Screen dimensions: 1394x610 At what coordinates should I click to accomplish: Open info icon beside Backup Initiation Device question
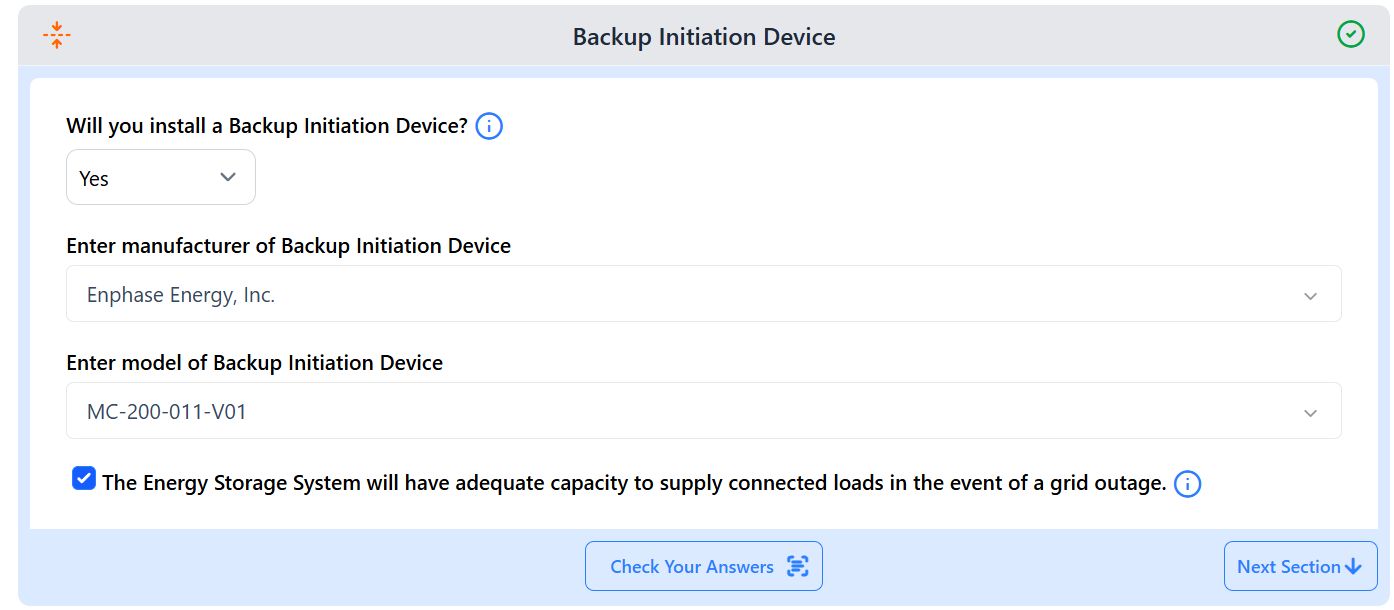tap(489, 127)
